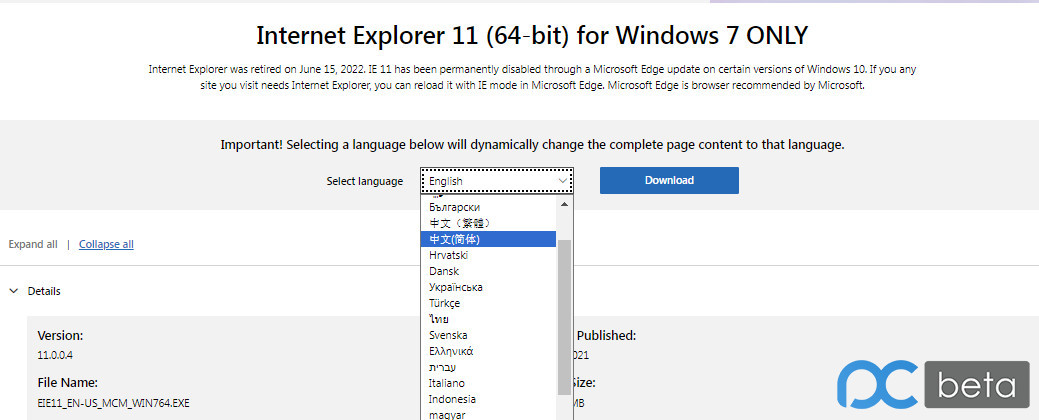This screenshot has height=420, width=1039.
Task: Click the Collapse all link
Action: (x=106, y=244)
